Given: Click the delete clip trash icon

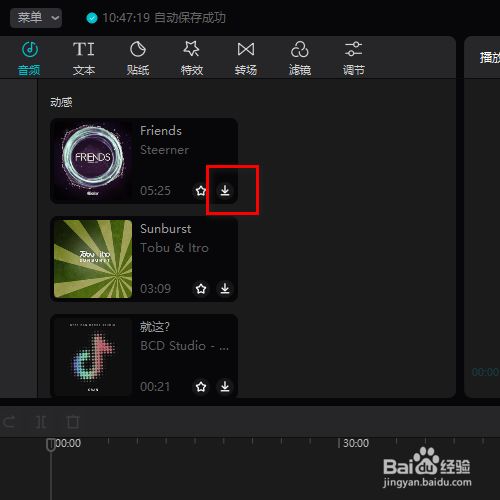Looking at the screenshot, I should [x=73, y=422].
